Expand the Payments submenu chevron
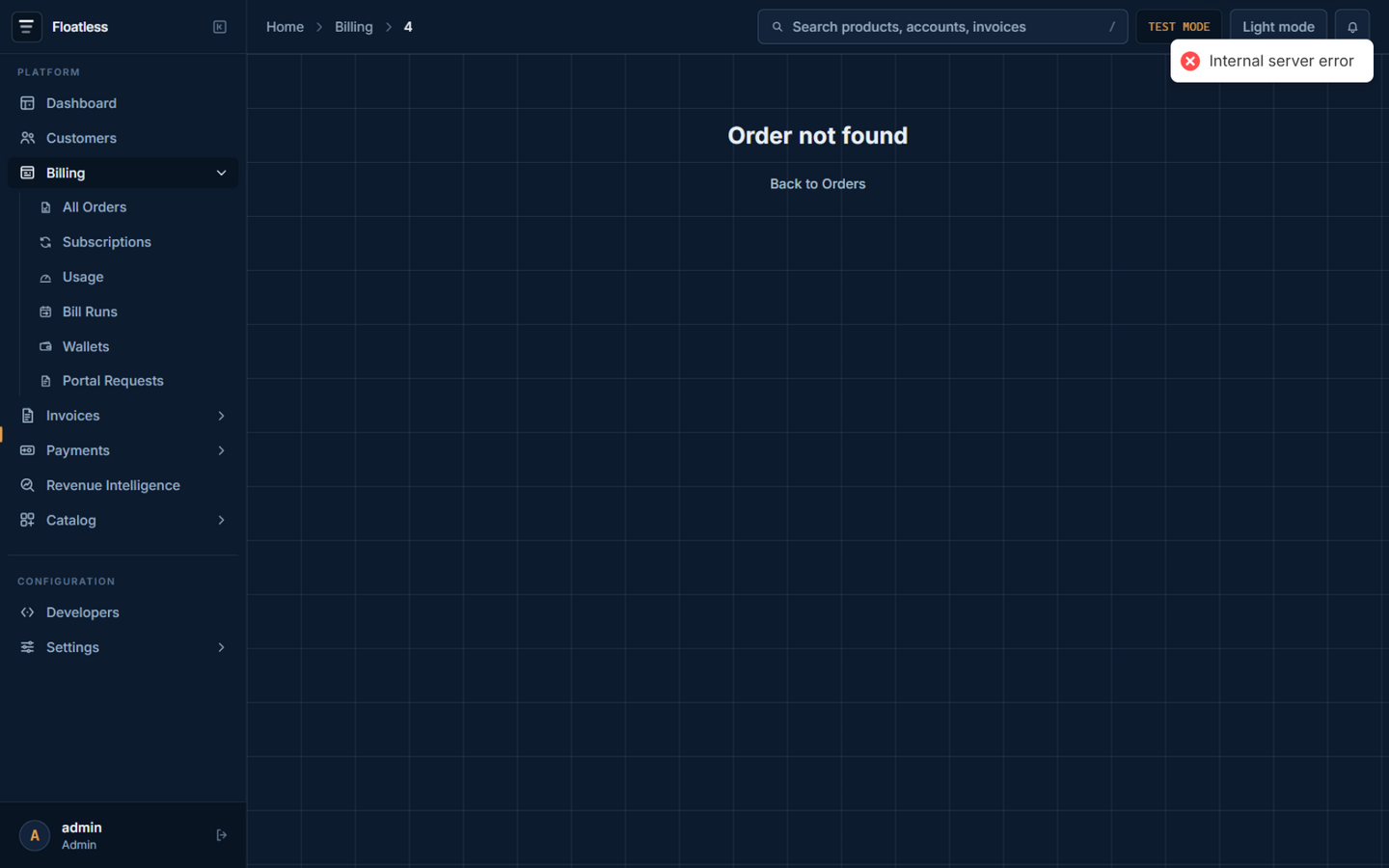 coord(221,450)
